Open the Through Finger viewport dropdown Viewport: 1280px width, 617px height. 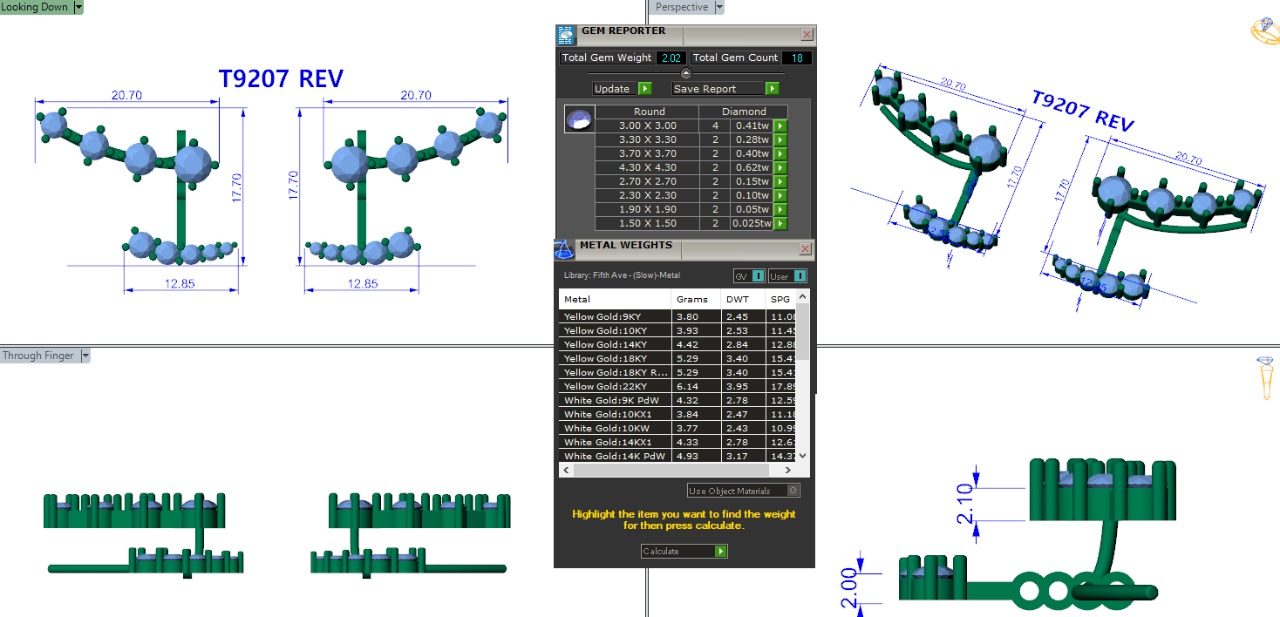pos(85,356)
